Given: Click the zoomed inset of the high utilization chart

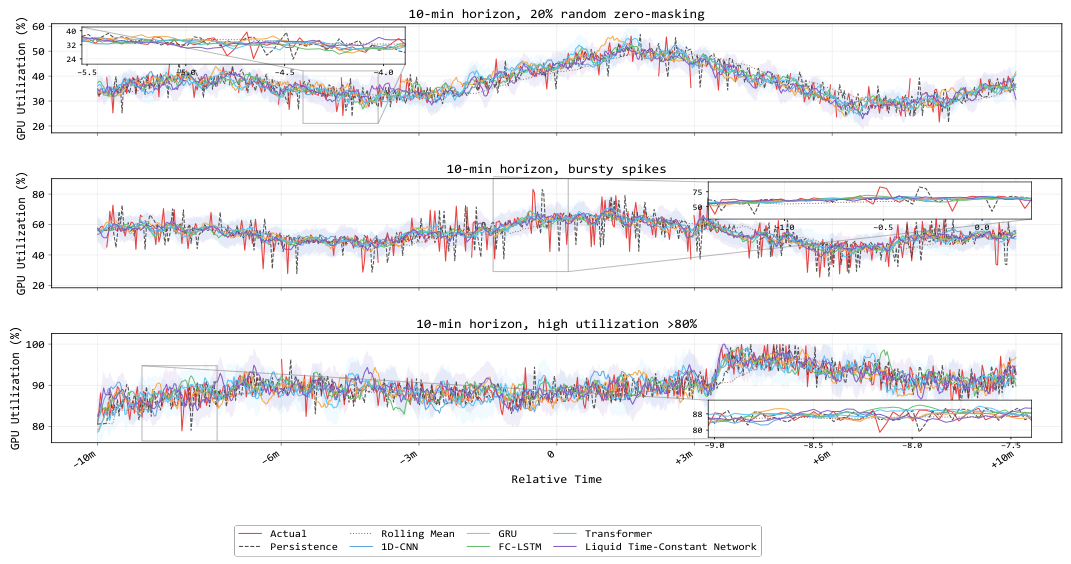Looking at the screenshot, I should tap(870, 419).
